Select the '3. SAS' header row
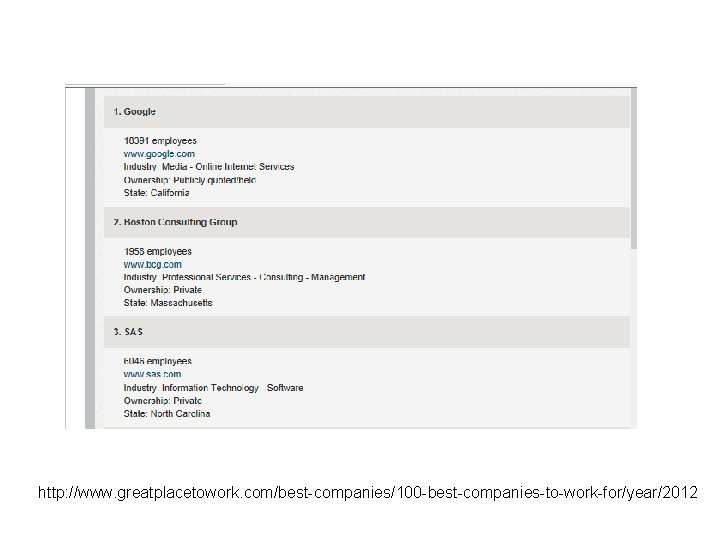This screenshot has width=720, height=540. pos(366,331)
